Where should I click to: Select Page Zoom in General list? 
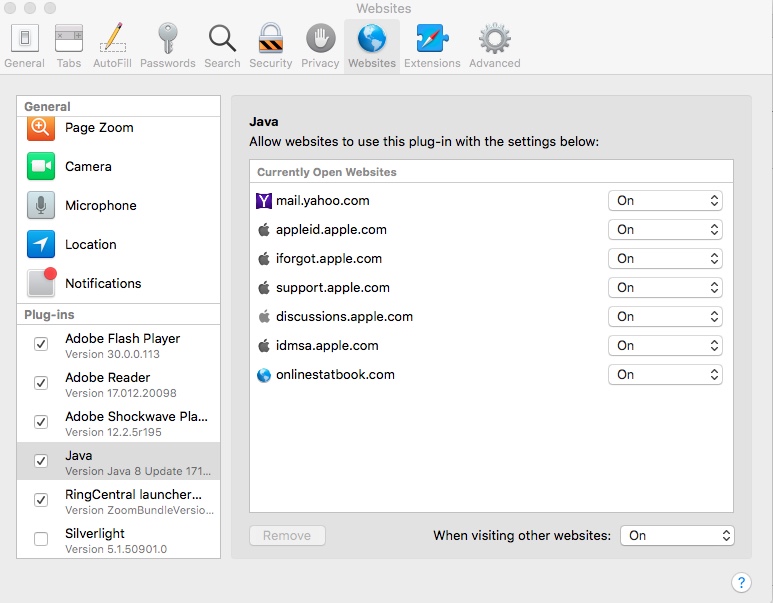pos(99,128)
